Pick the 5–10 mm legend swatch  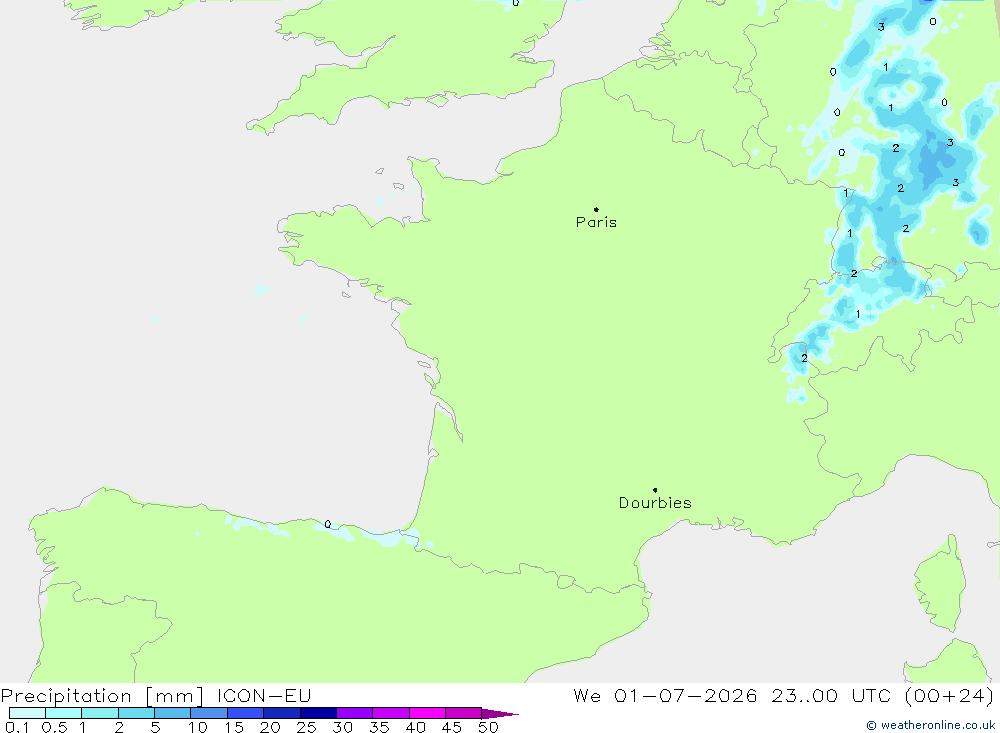click(x=173, y=713)
